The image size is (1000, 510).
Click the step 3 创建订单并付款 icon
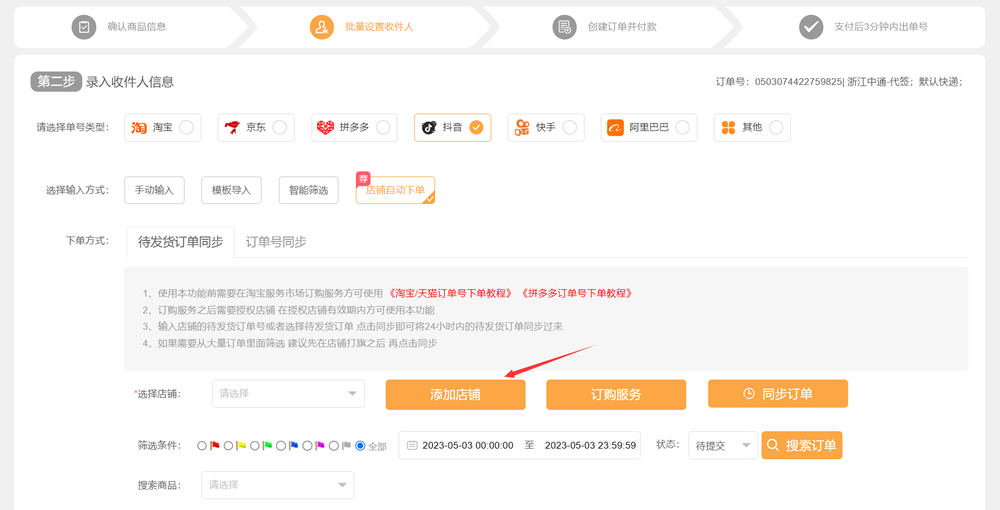(564, 27)
